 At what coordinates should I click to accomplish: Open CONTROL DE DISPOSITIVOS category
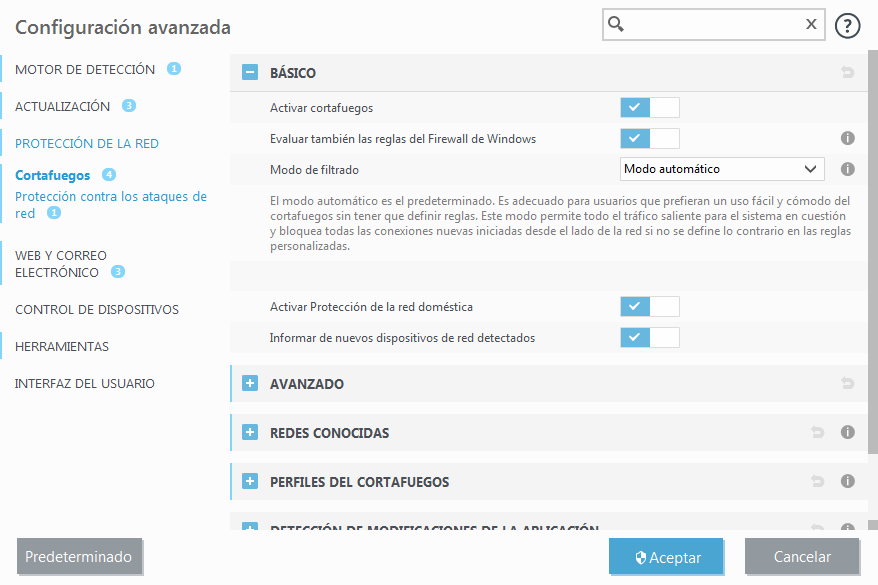point(97,310)
